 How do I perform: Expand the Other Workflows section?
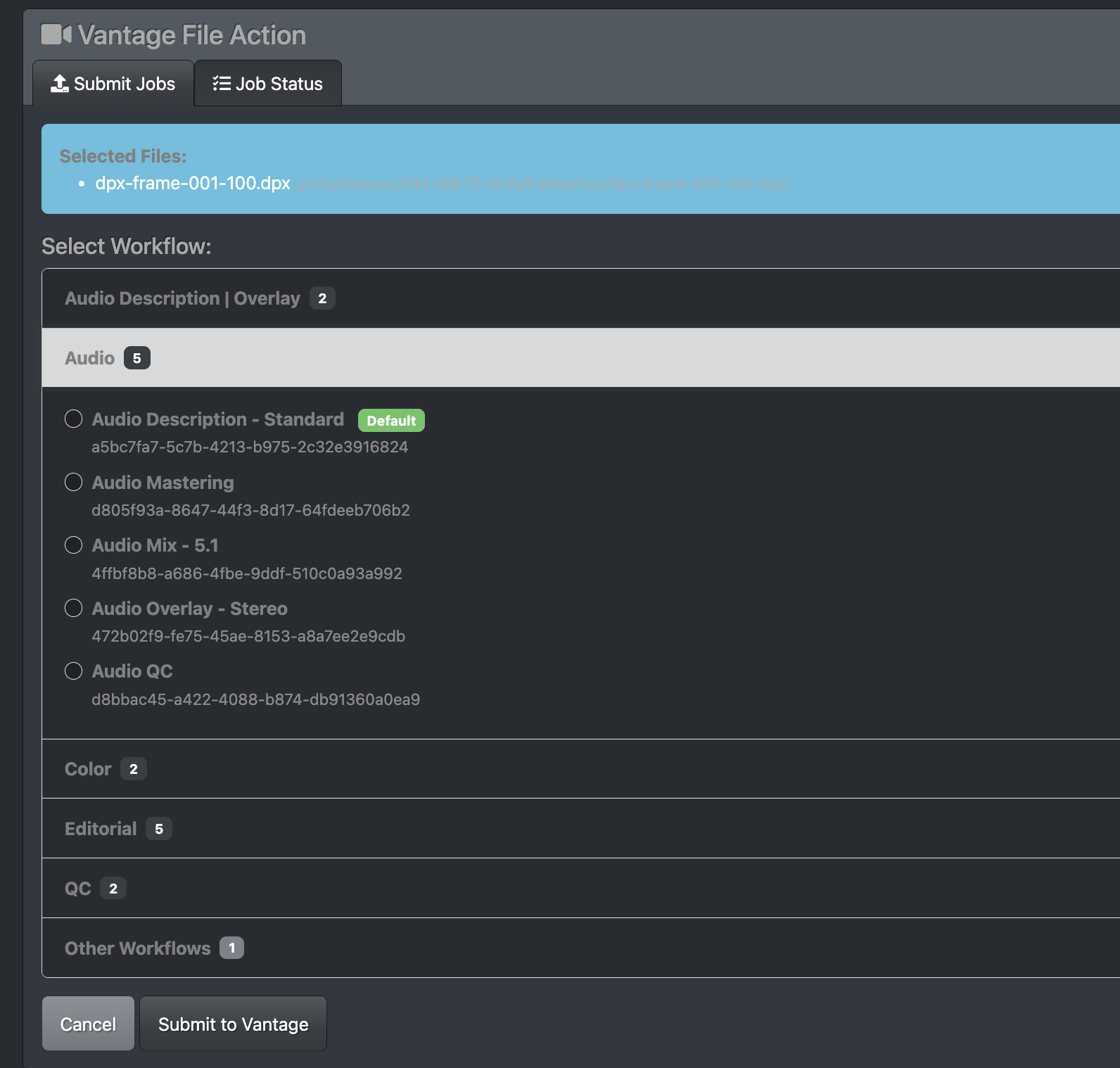[581, 948]
